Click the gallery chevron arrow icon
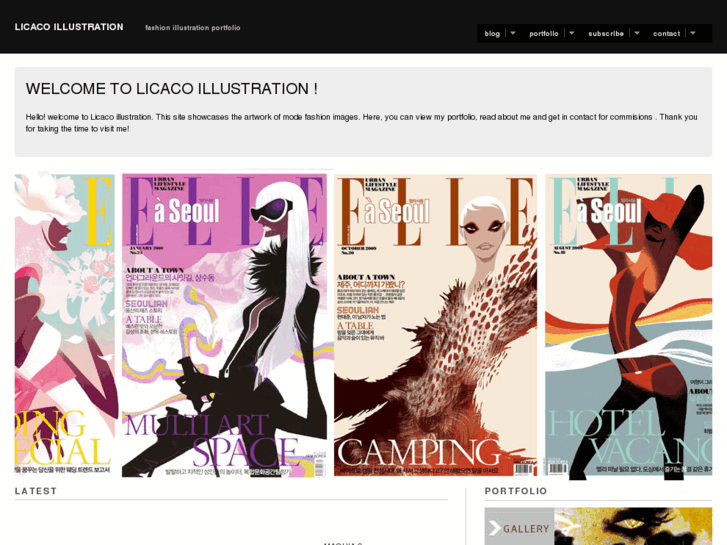The image size is (727, 545). [x=495, y=528]
